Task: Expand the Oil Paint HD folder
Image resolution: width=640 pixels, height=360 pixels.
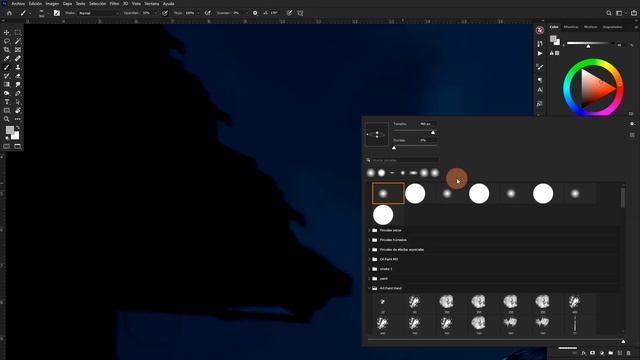Action: click(369, 259)
